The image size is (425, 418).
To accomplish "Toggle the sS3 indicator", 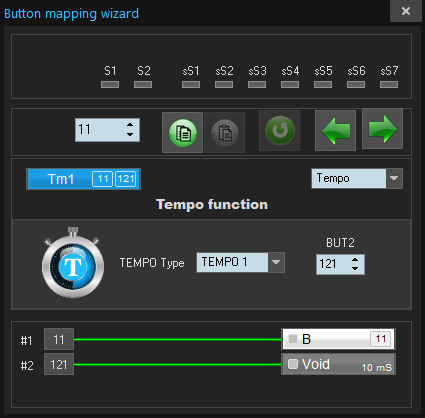I will pyautogui.click(x=257, y=85).
